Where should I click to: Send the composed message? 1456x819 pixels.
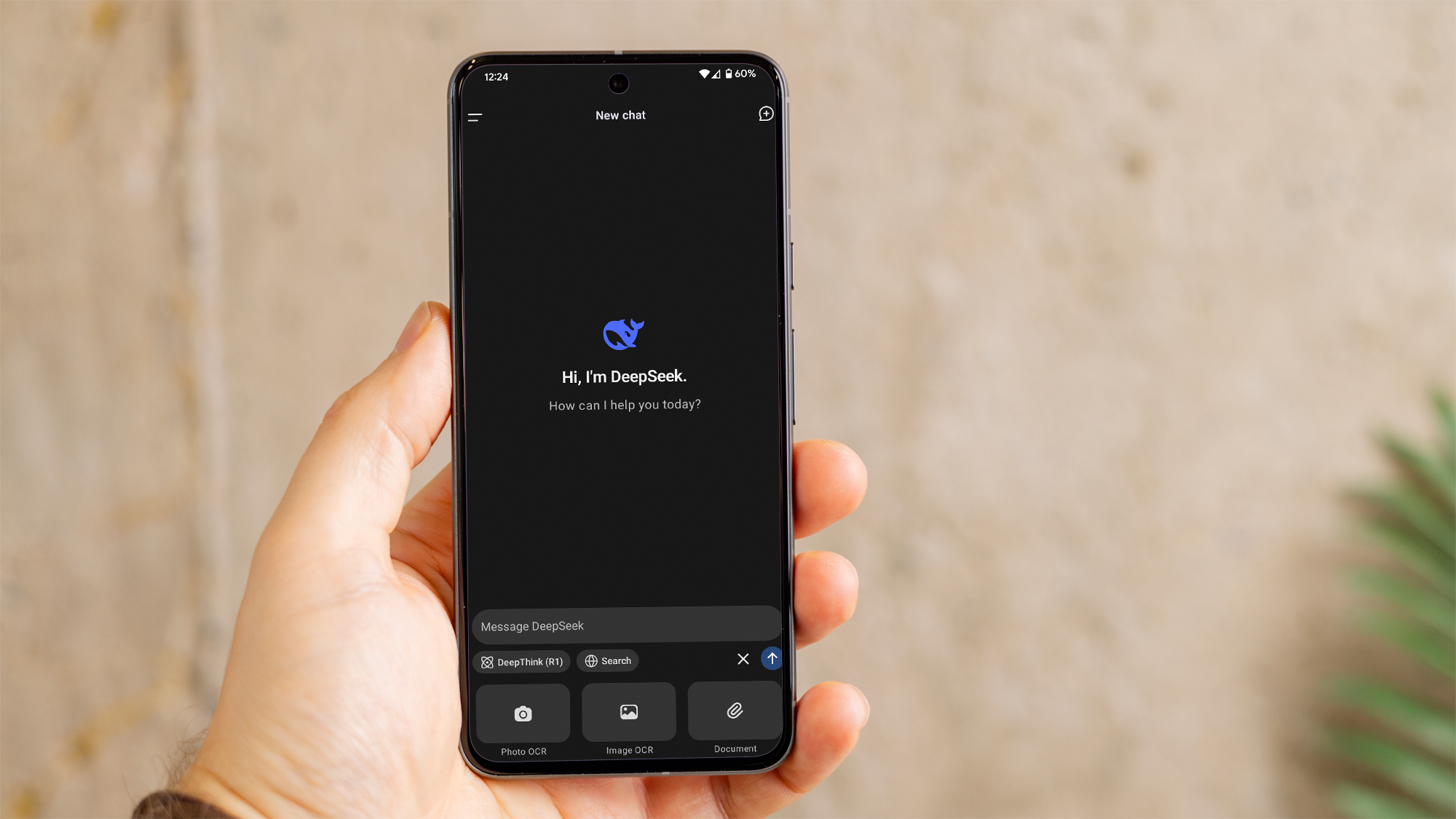(770, 658)
